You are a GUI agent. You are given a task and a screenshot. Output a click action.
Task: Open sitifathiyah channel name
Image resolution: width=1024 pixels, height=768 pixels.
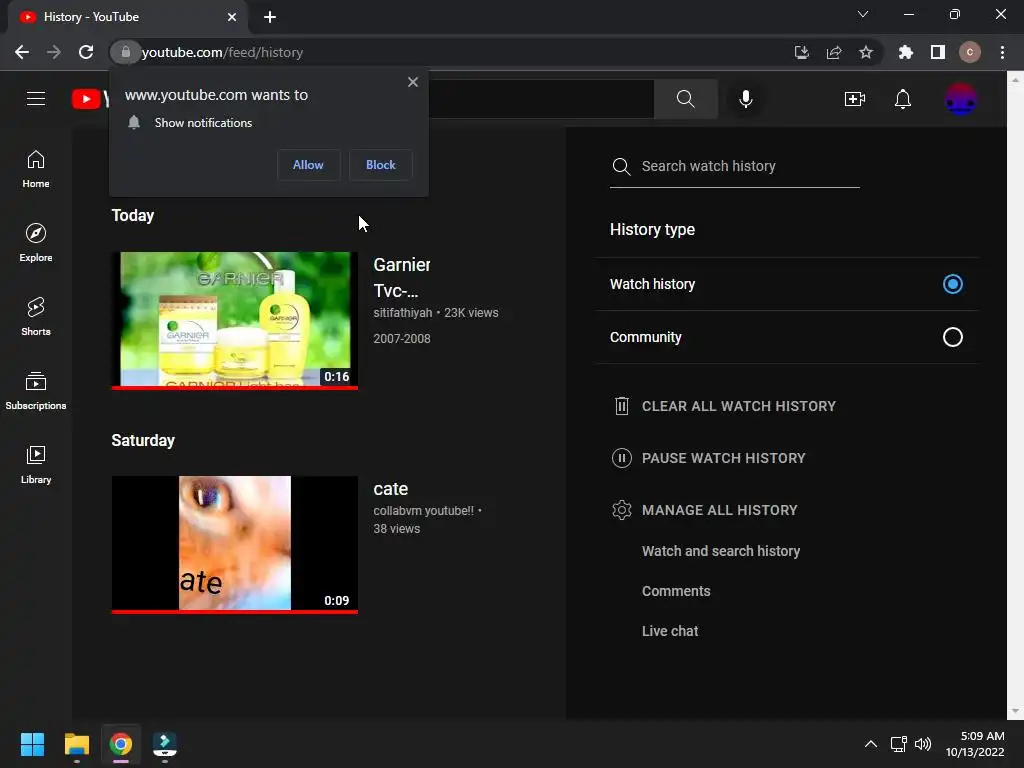[402, 313]
